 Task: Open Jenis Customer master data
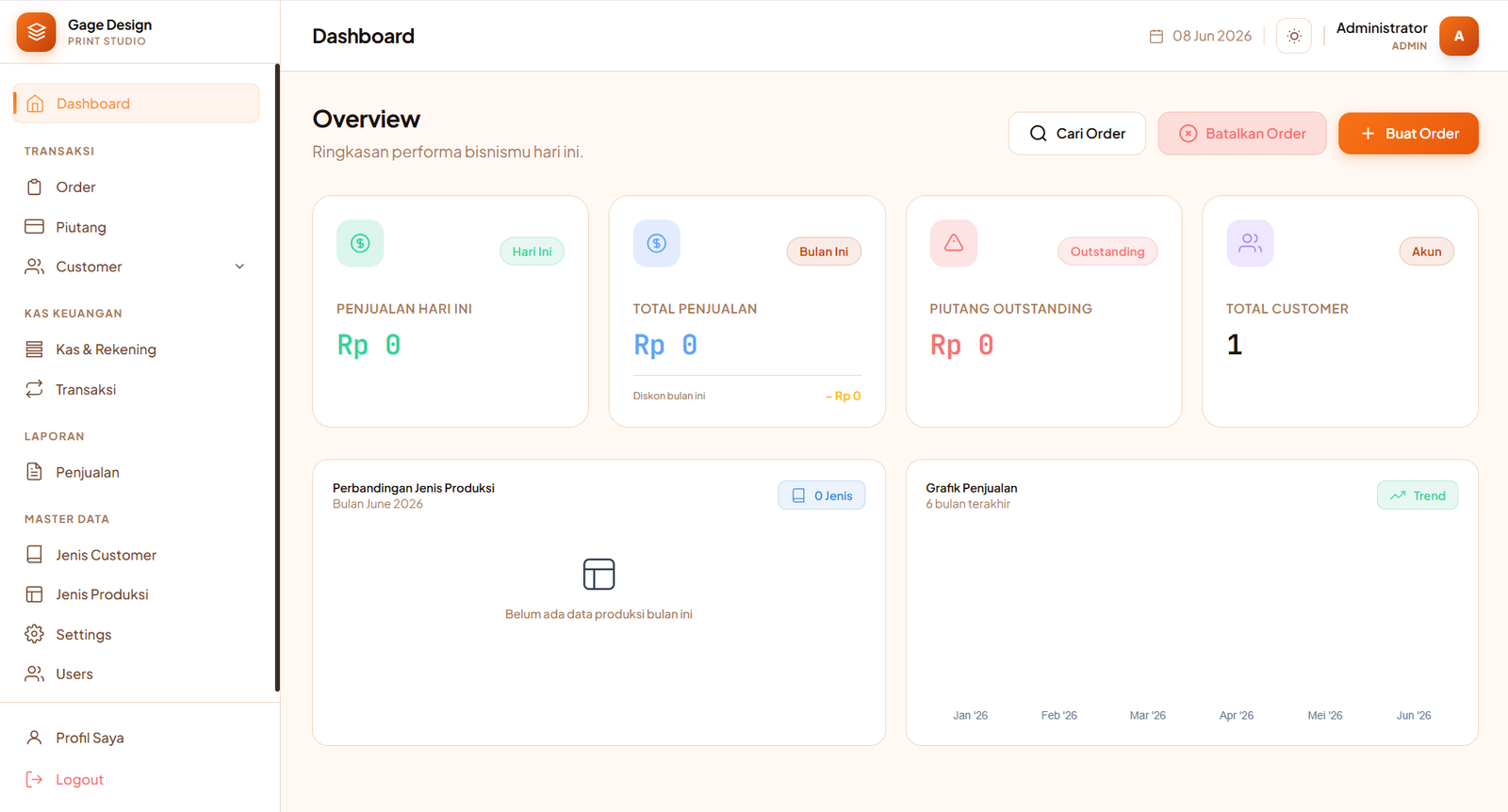137,555
